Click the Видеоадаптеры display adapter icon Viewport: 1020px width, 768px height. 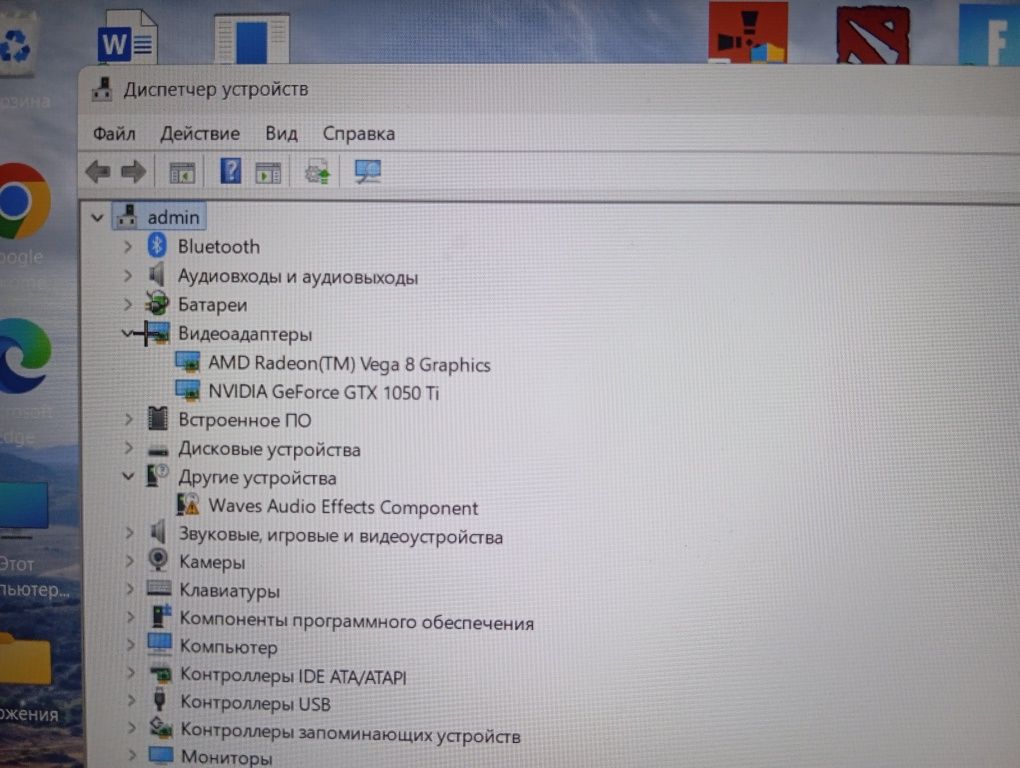tap(157, 333)
